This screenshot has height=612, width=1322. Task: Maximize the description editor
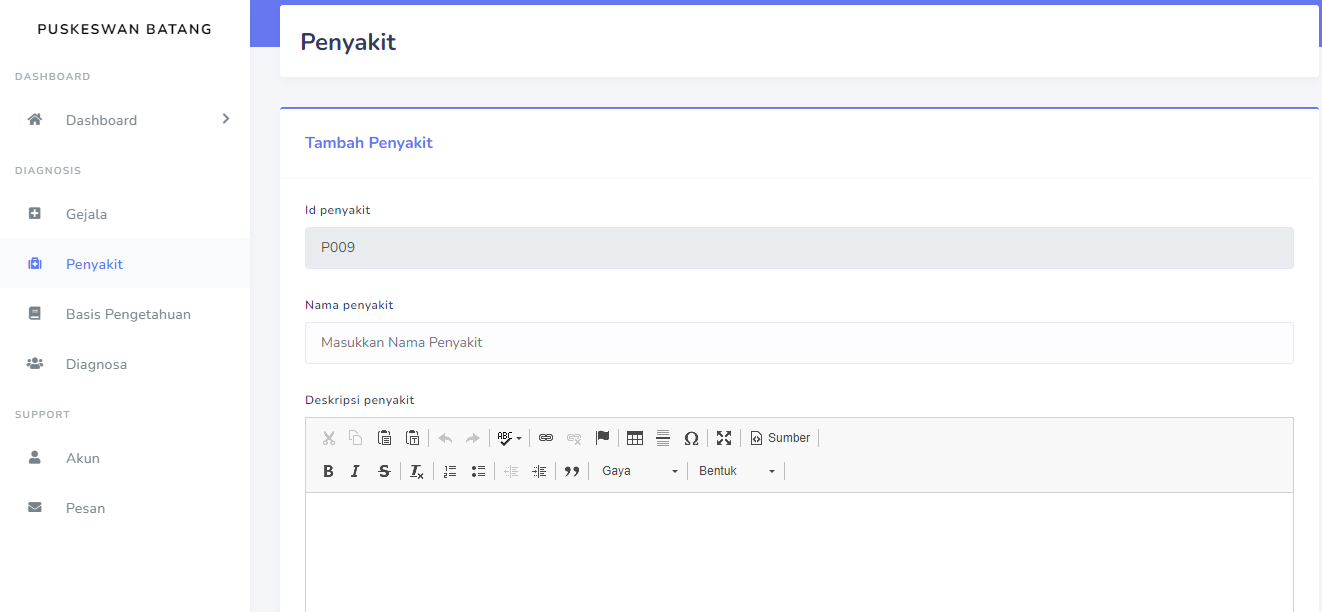724,437
